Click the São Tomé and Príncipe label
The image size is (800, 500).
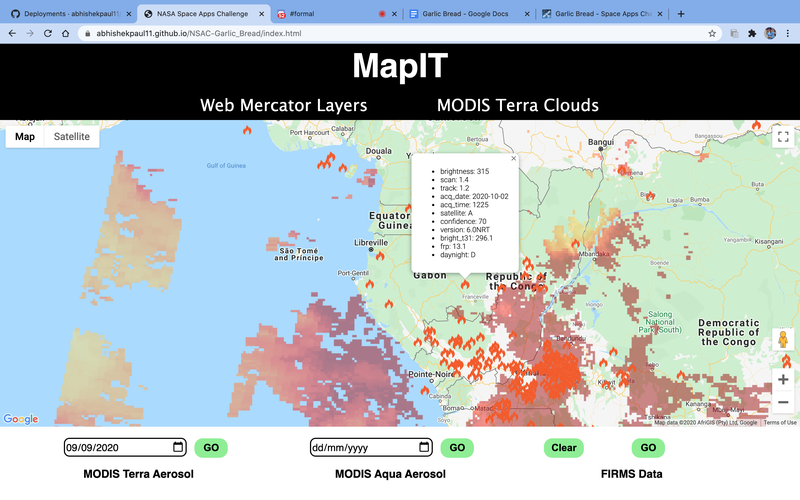(x=299, y=254)
